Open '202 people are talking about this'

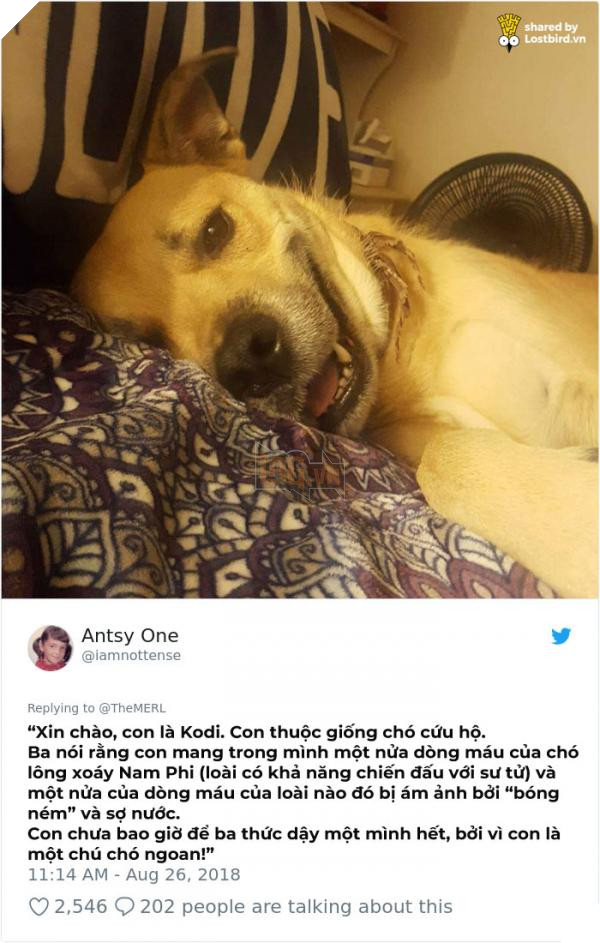pyautogui.click(x=296, y=906)
